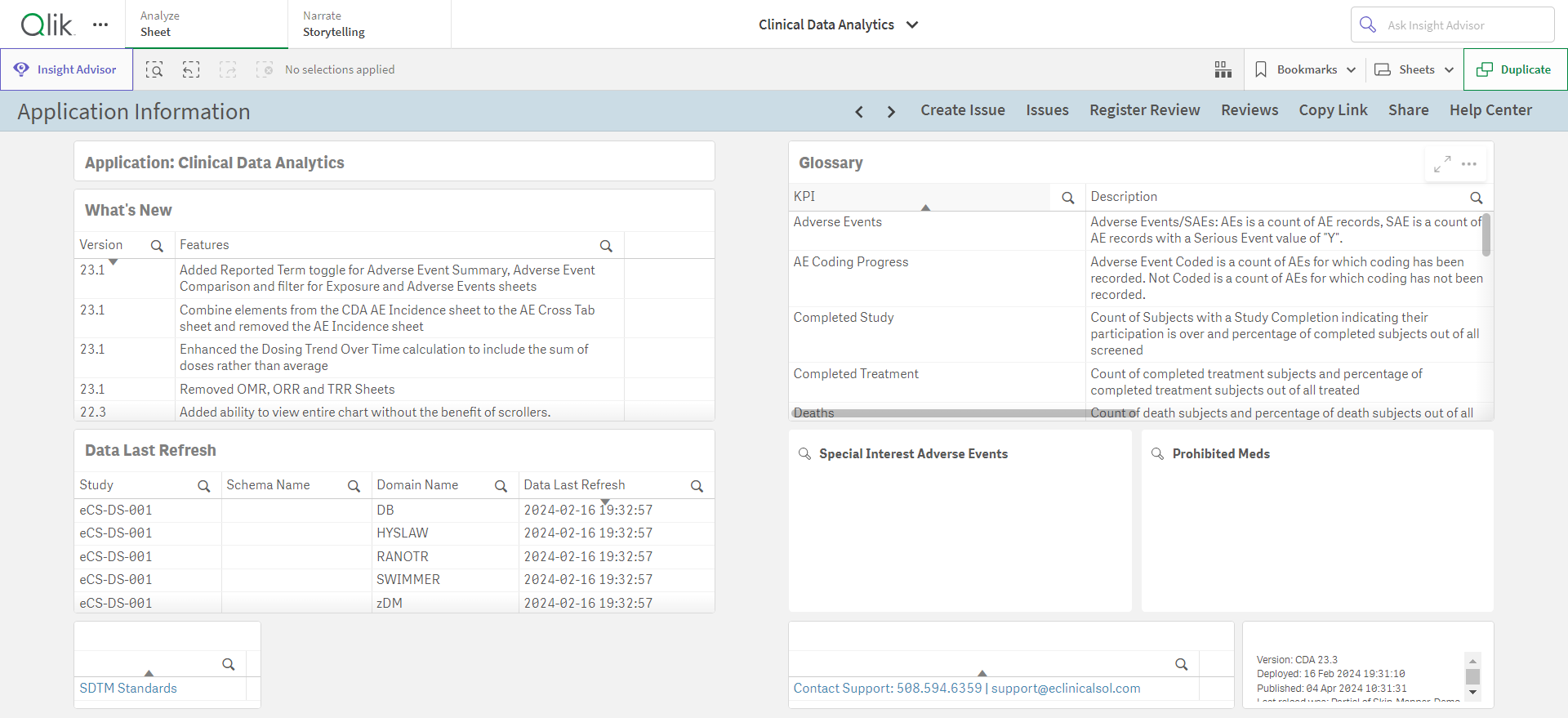The width and height of the screenshot is (1568, 718).
Task: Click the search icon above SDTM Standards
Action: click(229, 664)
